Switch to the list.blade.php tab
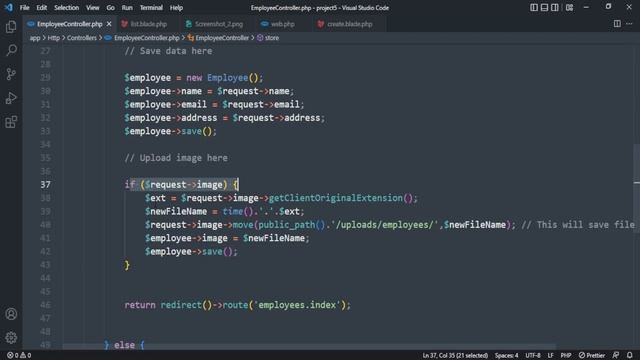Image resolution: width=640 pixels, height=360 pixels. pyautogui.click(x=148, y=24)
